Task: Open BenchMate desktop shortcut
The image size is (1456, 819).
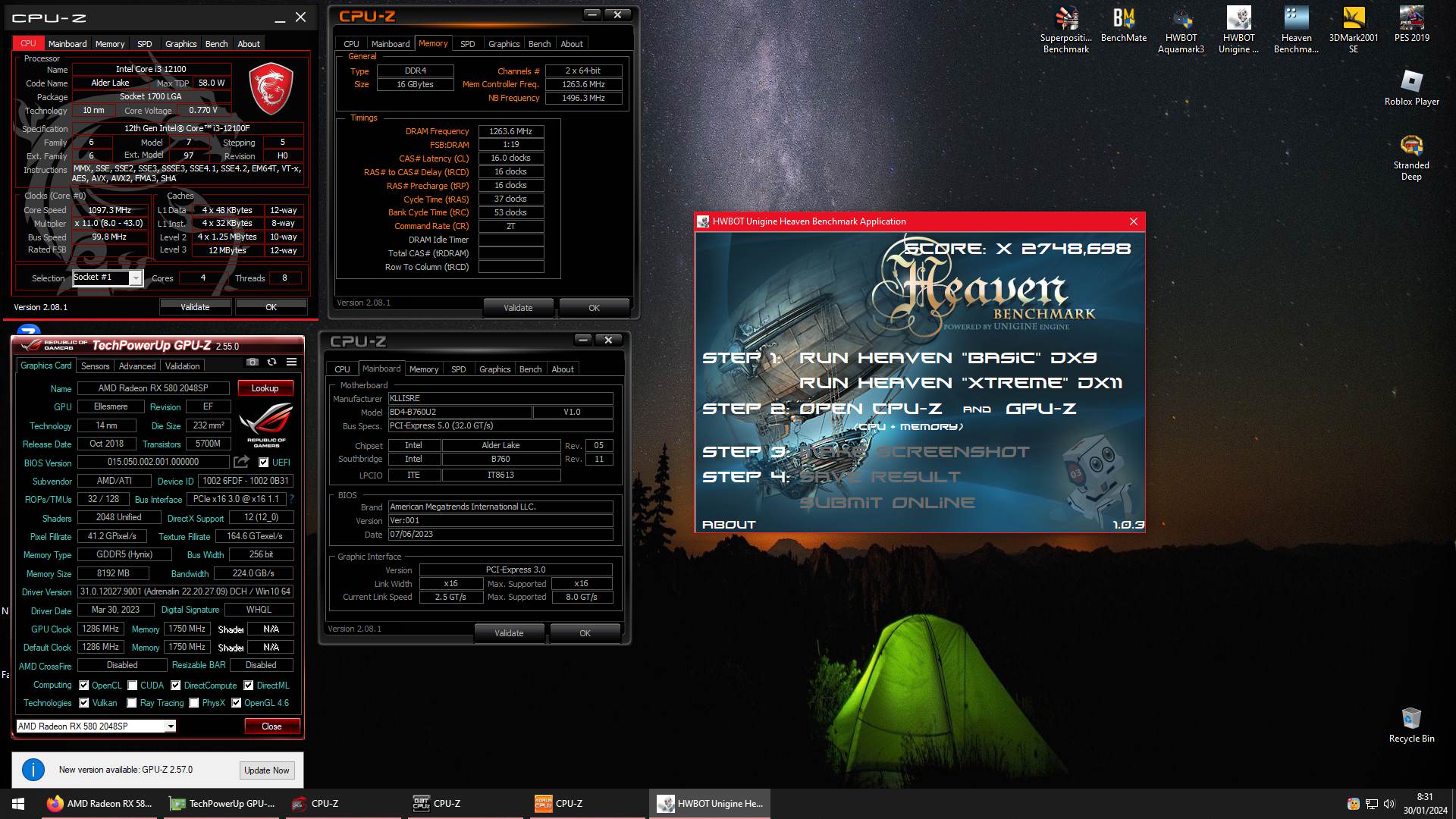Action: [1124, 25]
